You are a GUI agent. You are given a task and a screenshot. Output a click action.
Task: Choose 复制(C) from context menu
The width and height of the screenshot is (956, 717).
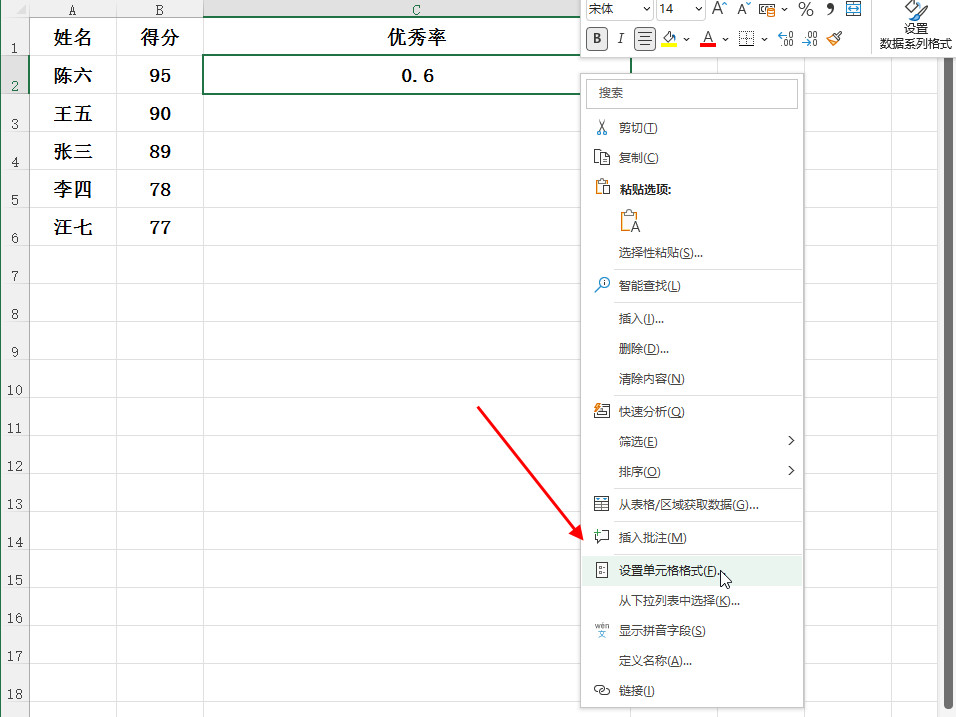point(691,158)
